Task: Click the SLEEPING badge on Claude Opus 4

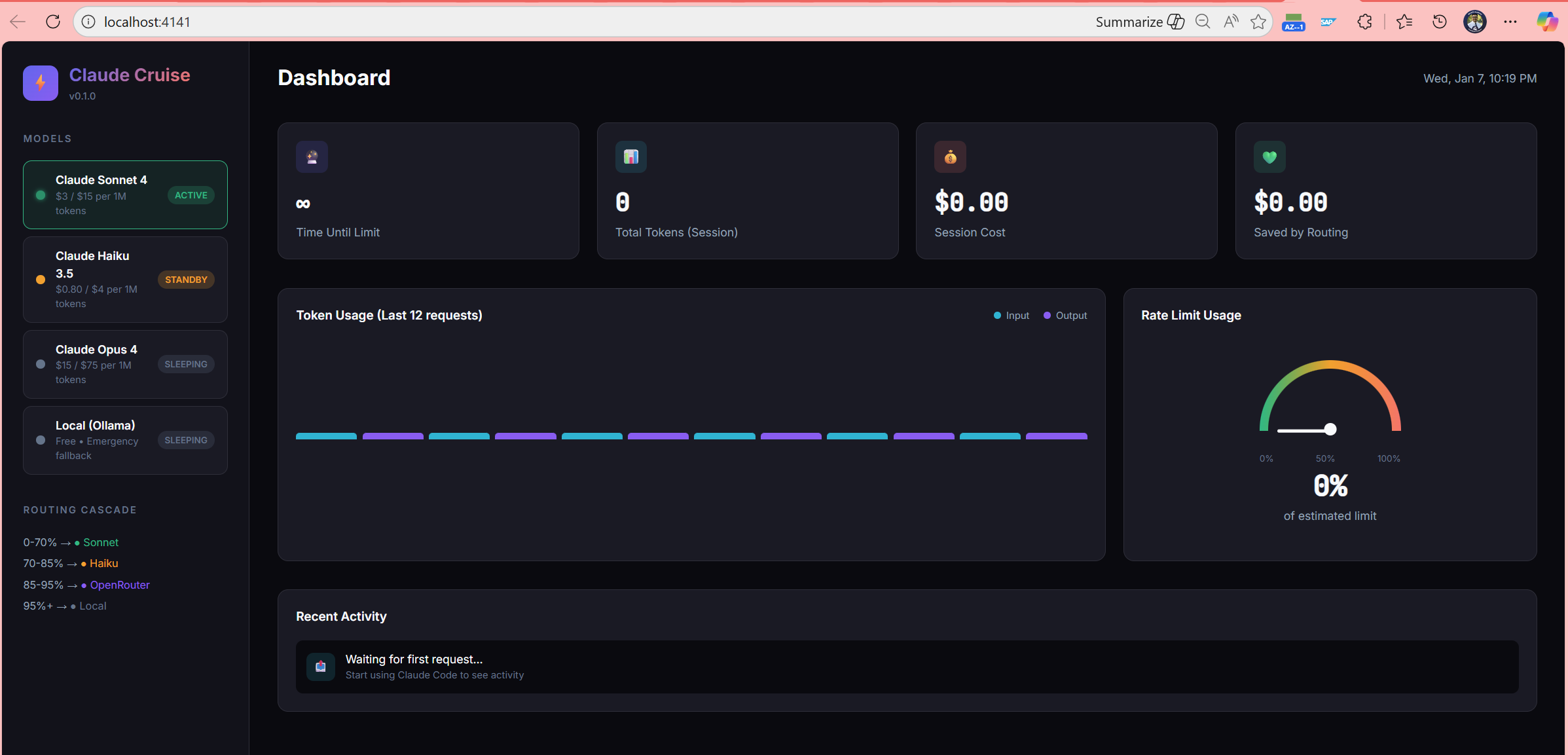Action: (186, 364)
